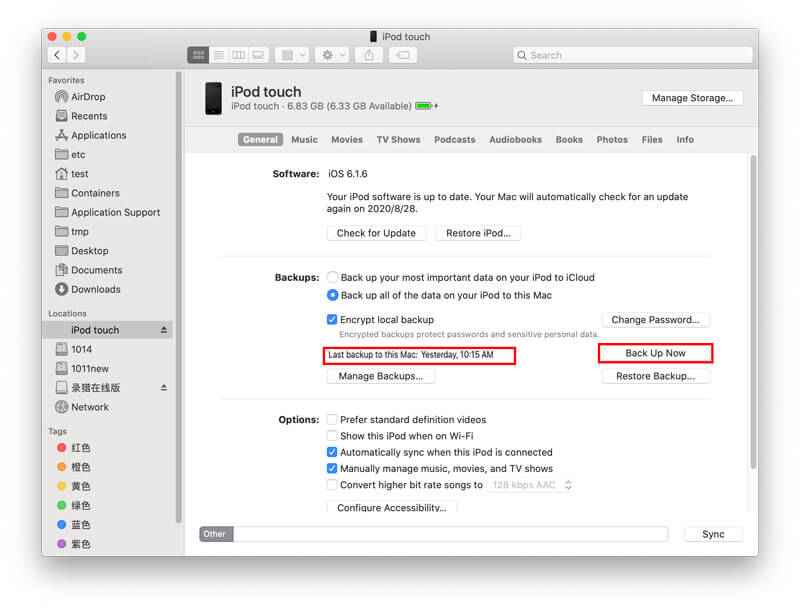Eject the iPod touch device
The height and width of the screenshot is (611, 800).
click(164, 330)
